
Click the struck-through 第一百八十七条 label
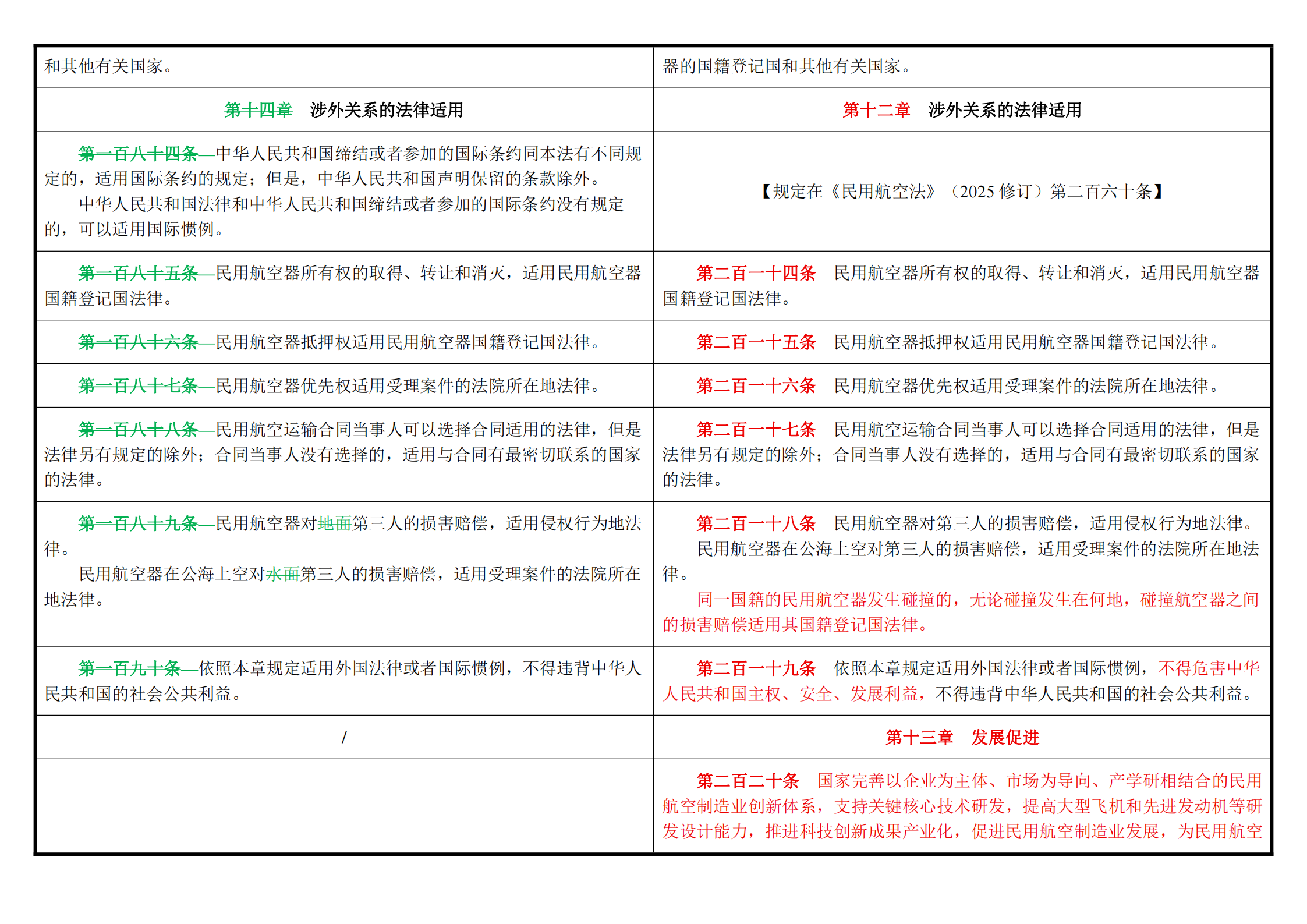[139, 385]
